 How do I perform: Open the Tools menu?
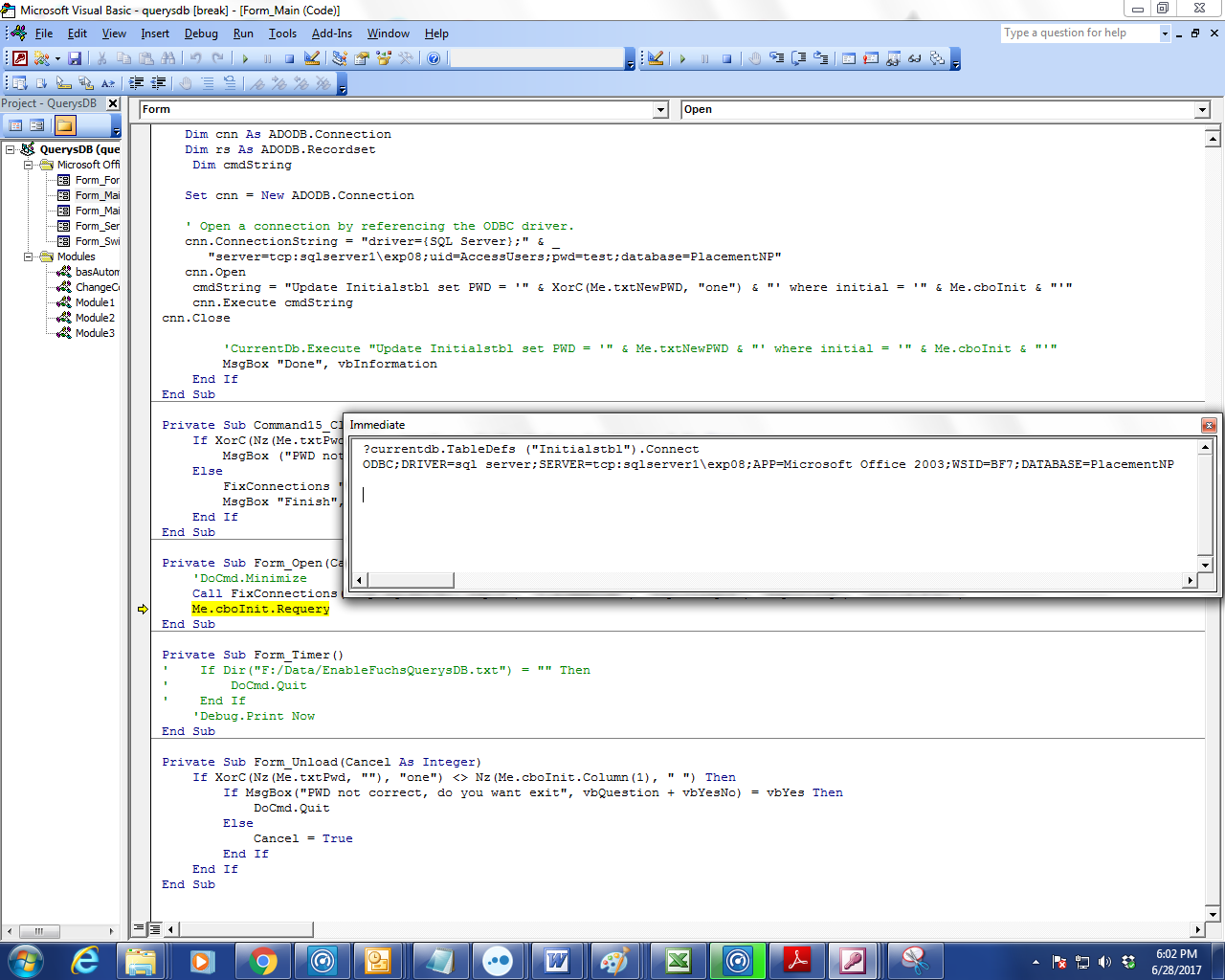point(282,33)
